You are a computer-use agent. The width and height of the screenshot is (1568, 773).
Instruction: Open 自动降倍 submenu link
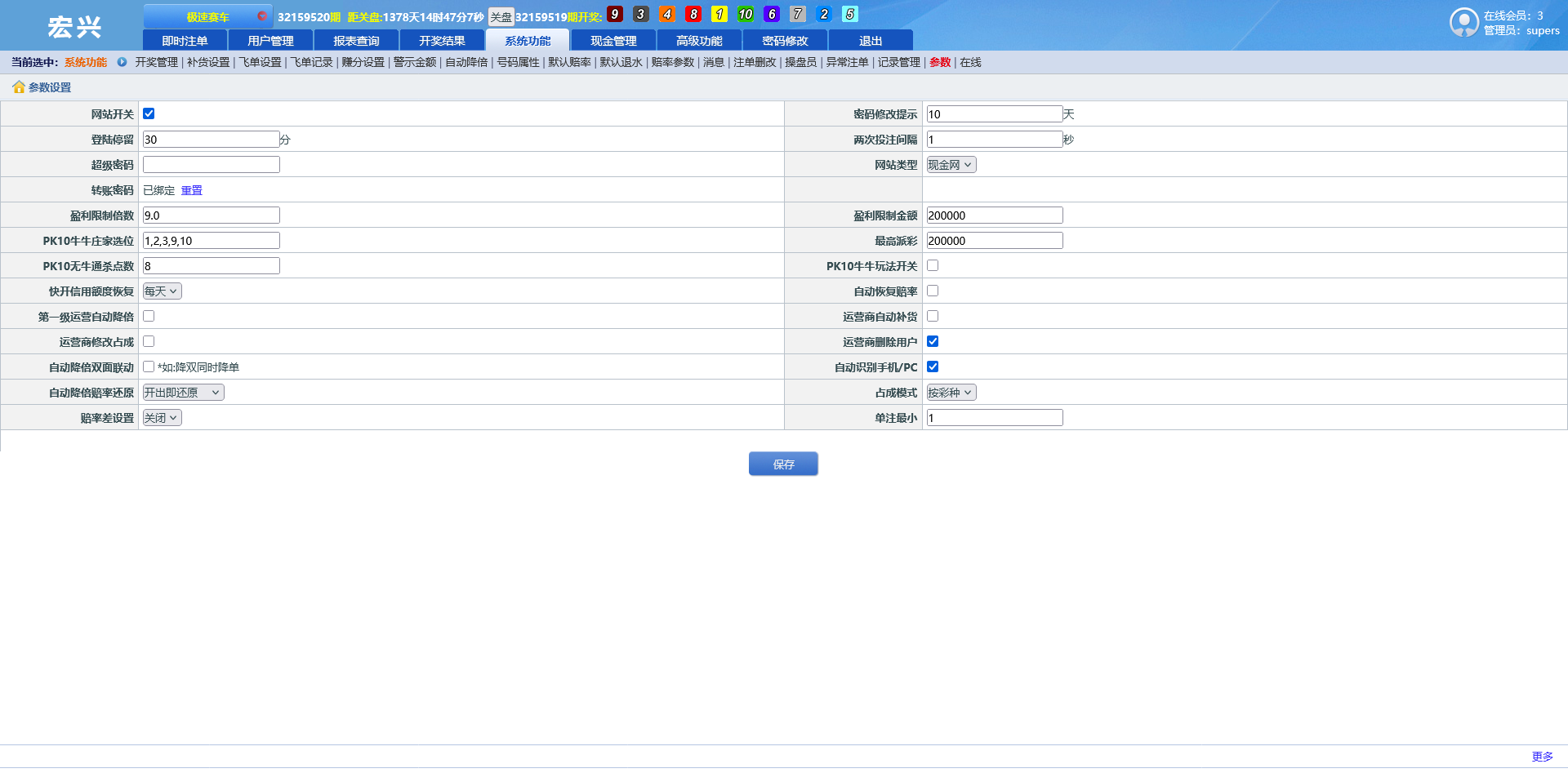click(466, 62)
